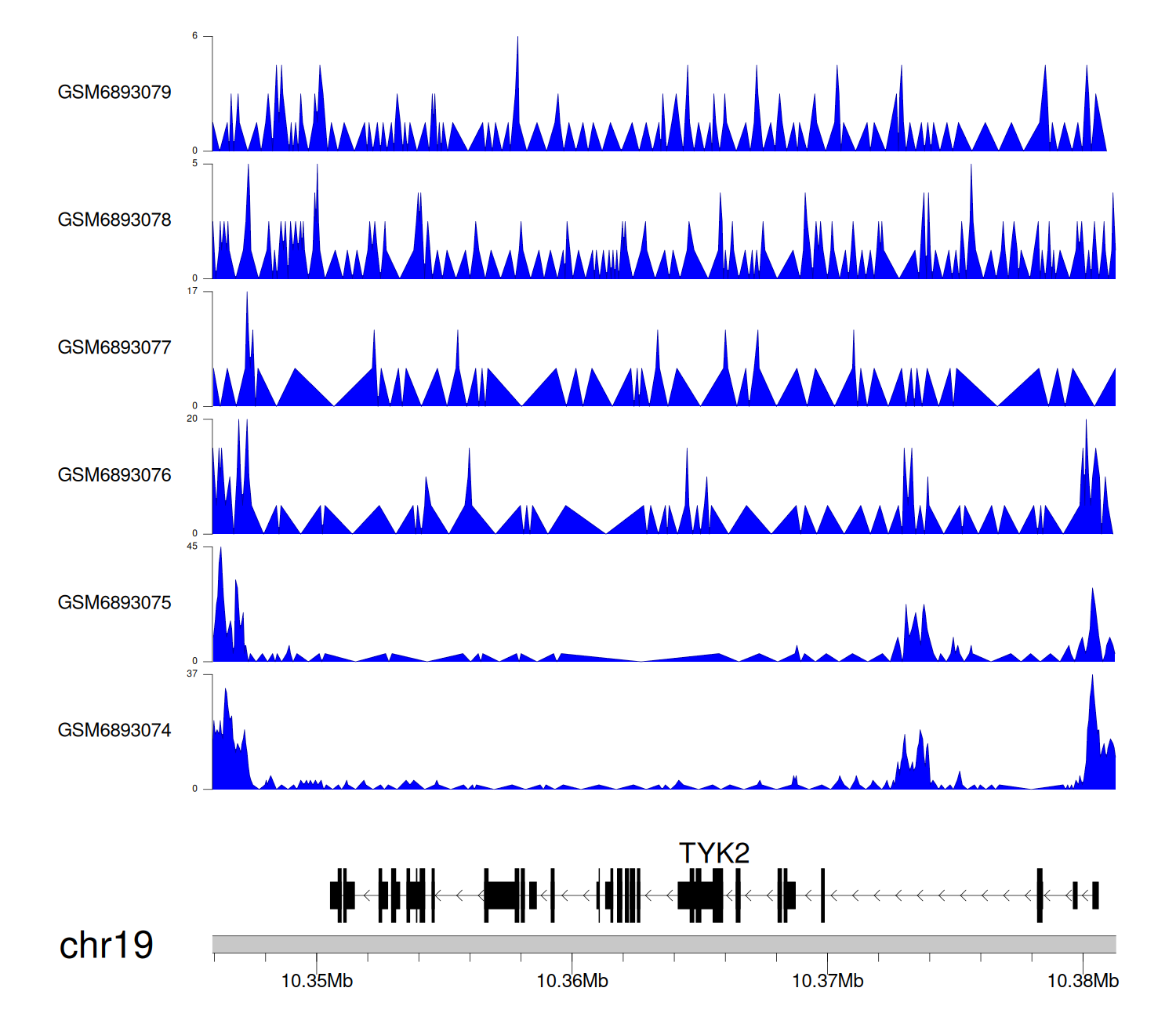The width and height of the screenshot is (1176, 1035).
Task: Select the 10.36Mb position label
Action: tap(572, 981)
